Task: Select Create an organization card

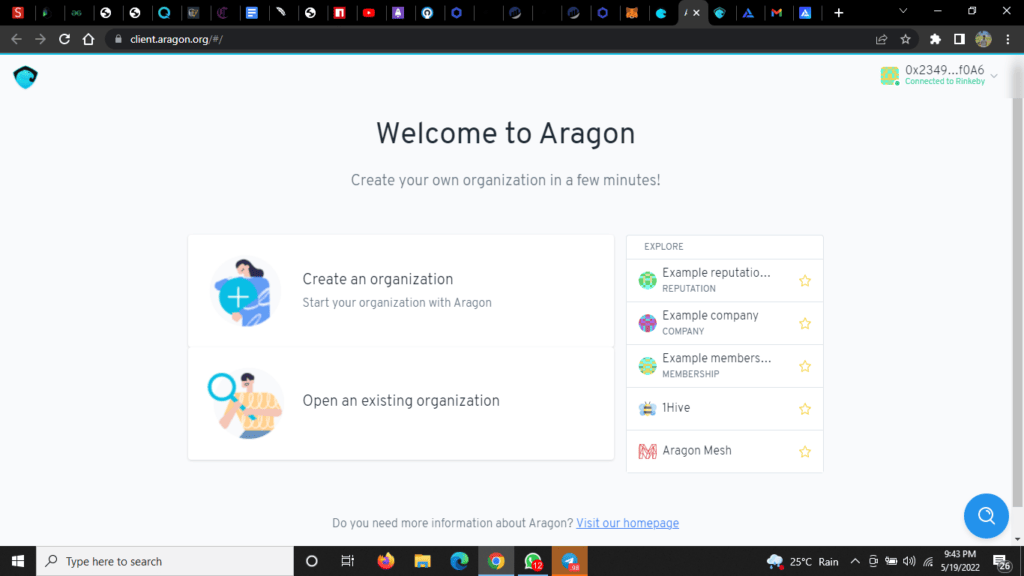Action: 401,291
